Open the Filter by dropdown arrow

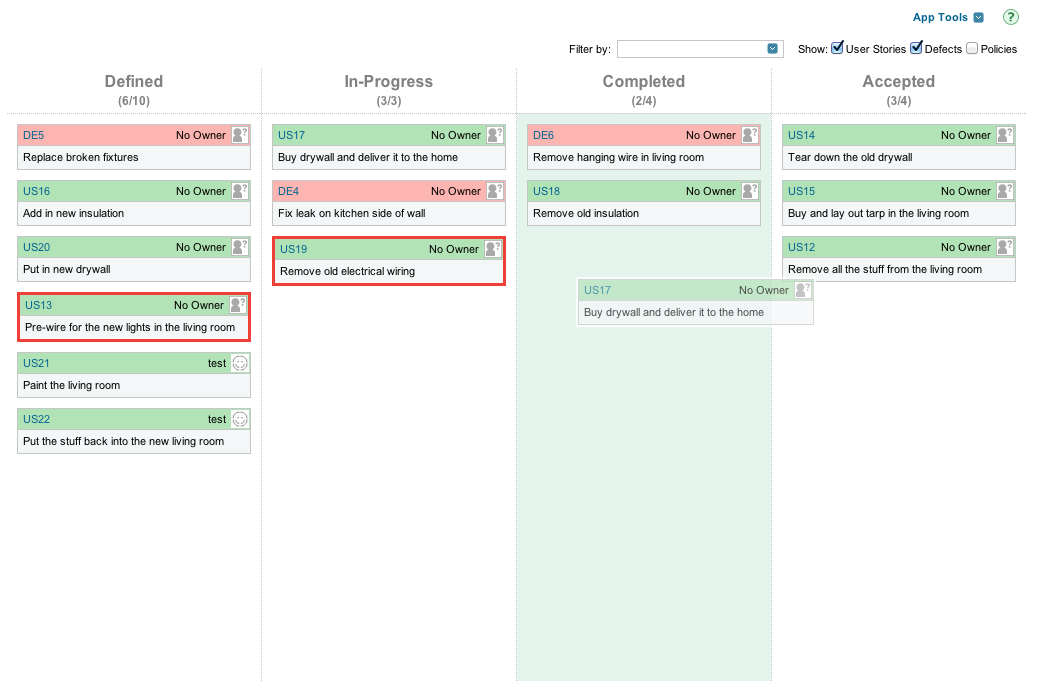(x=773, y=49)
